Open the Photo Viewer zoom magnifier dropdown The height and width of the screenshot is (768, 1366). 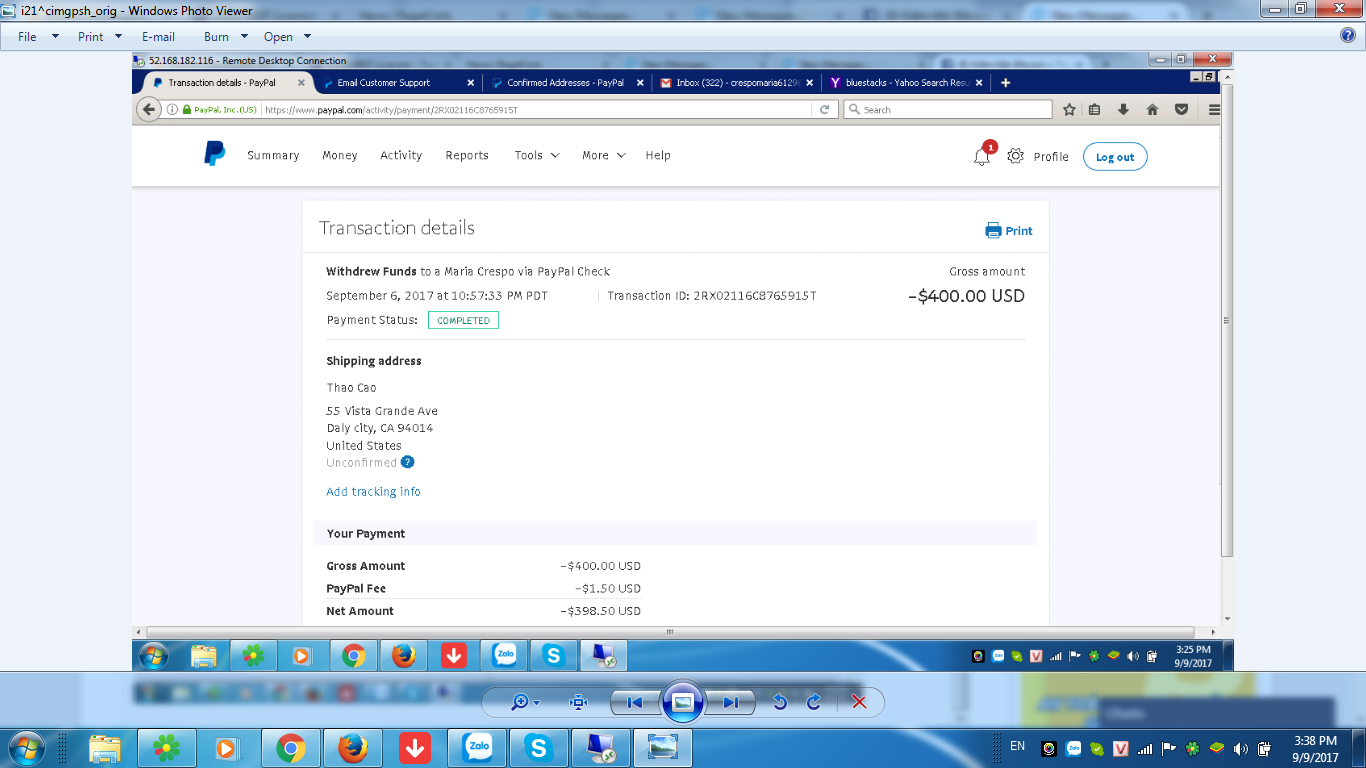point(525,702)
